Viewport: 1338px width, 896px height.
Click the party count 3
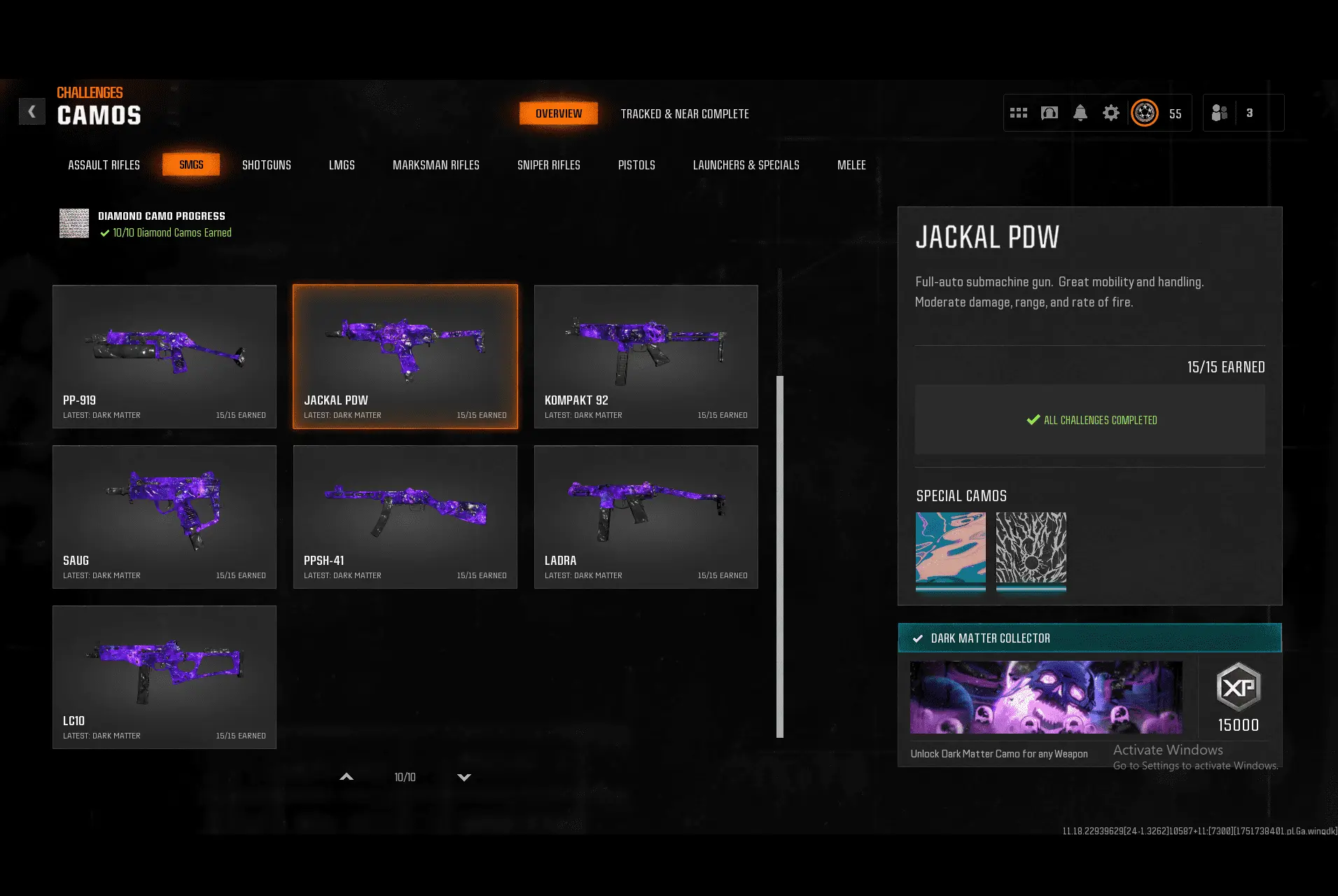click(x=1250, y=113)
